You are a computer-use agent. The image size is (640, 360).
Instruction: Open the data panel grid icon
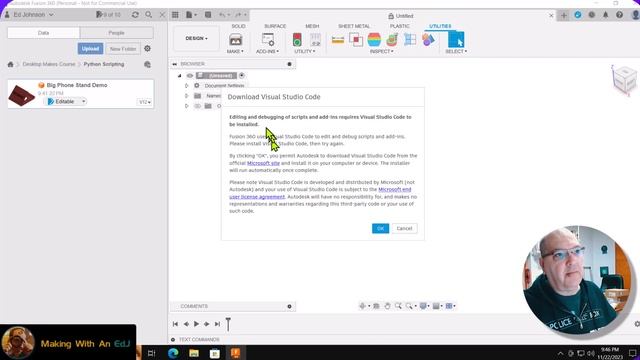pyautogui.click(x=175, y=15)
